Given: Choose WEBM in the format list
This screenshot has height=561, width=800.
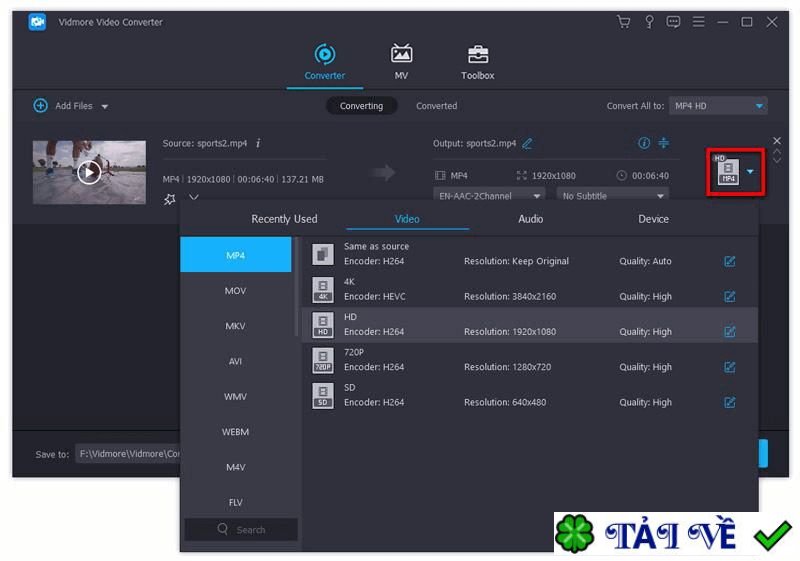Looking at the screenshot, I should point(236,431).
